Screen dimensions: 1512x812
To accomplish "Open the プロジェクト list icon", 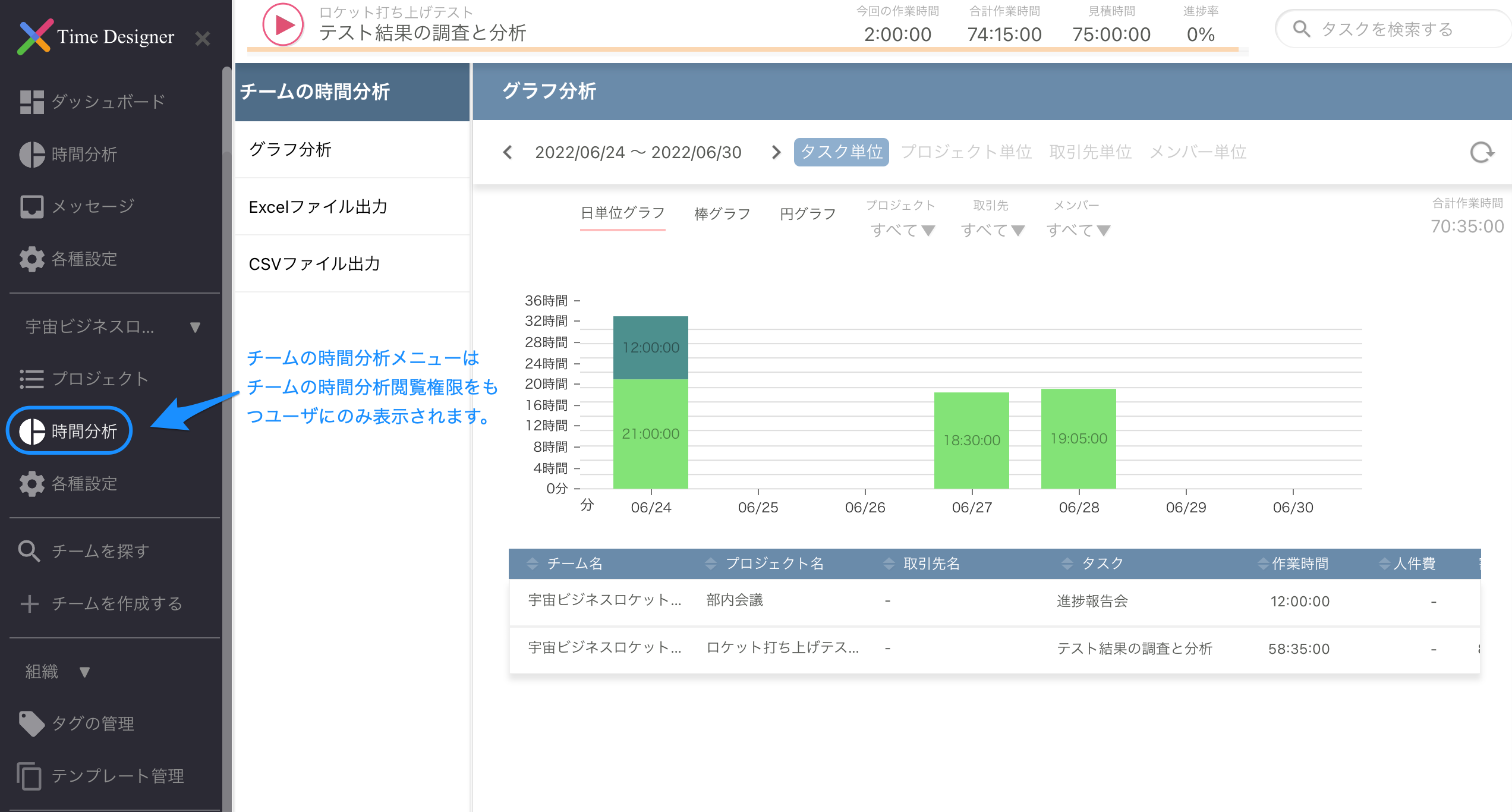I will coord(31,379).
